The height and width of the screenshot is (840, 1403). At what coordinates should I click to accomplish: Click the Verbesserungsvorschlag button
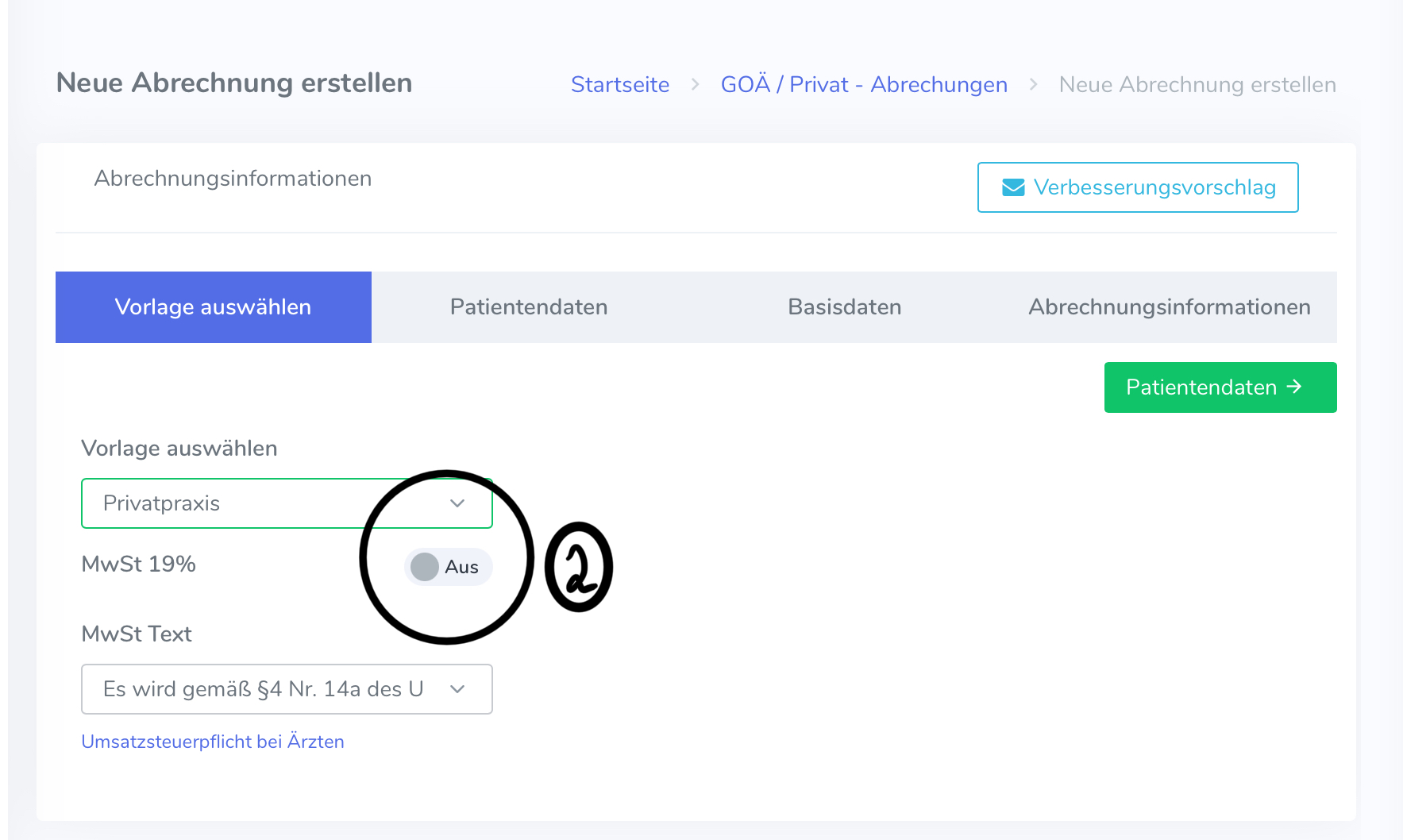point(1138,187)
